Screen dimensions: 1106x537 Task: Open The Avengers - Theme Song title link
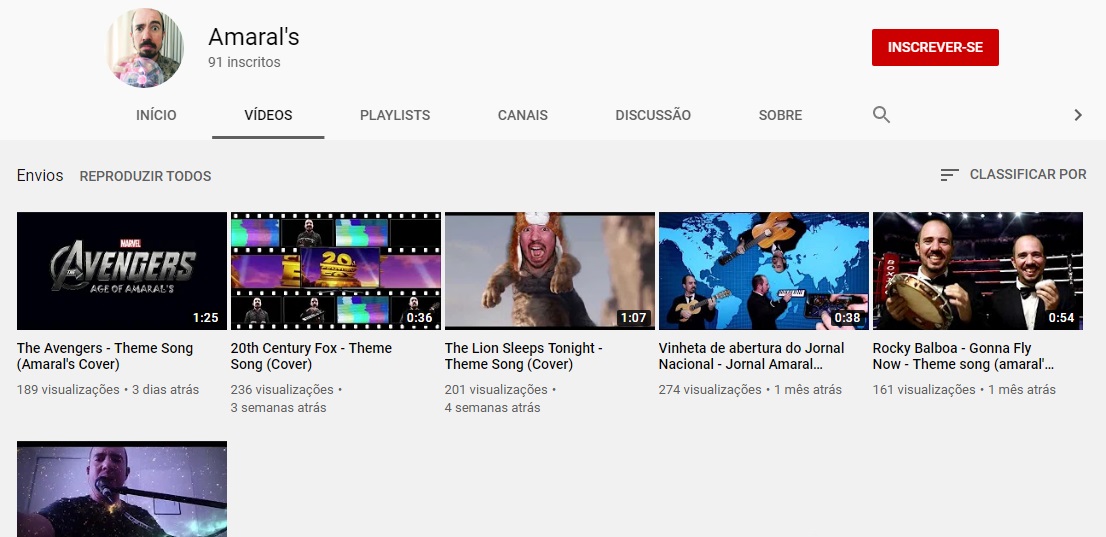[x=105, y=356]
